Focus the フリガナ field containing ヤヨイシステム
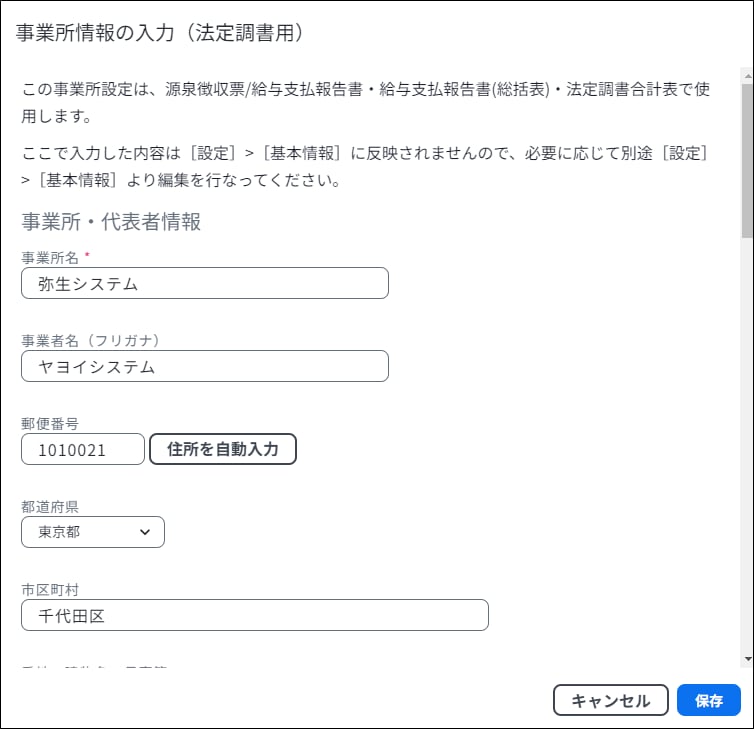Screen dimensions: 754x729 205,366
